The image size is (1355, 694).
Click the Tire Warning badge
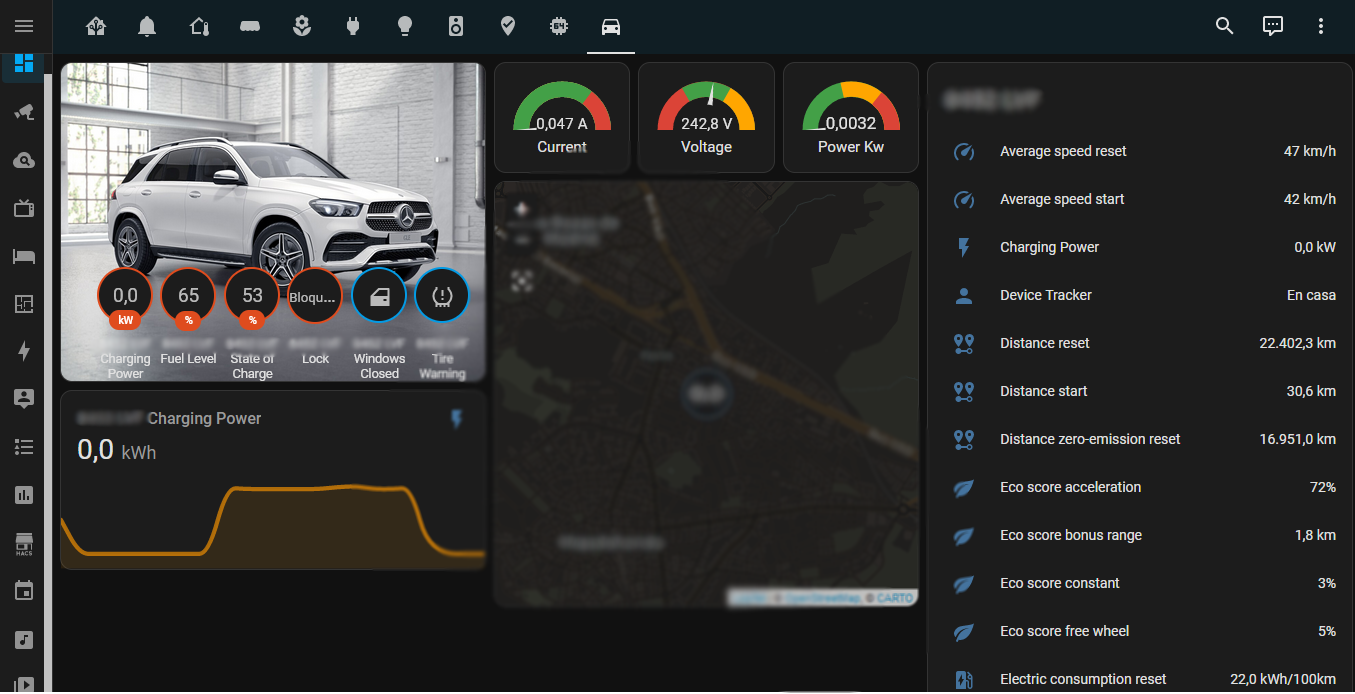coord(442,297)
